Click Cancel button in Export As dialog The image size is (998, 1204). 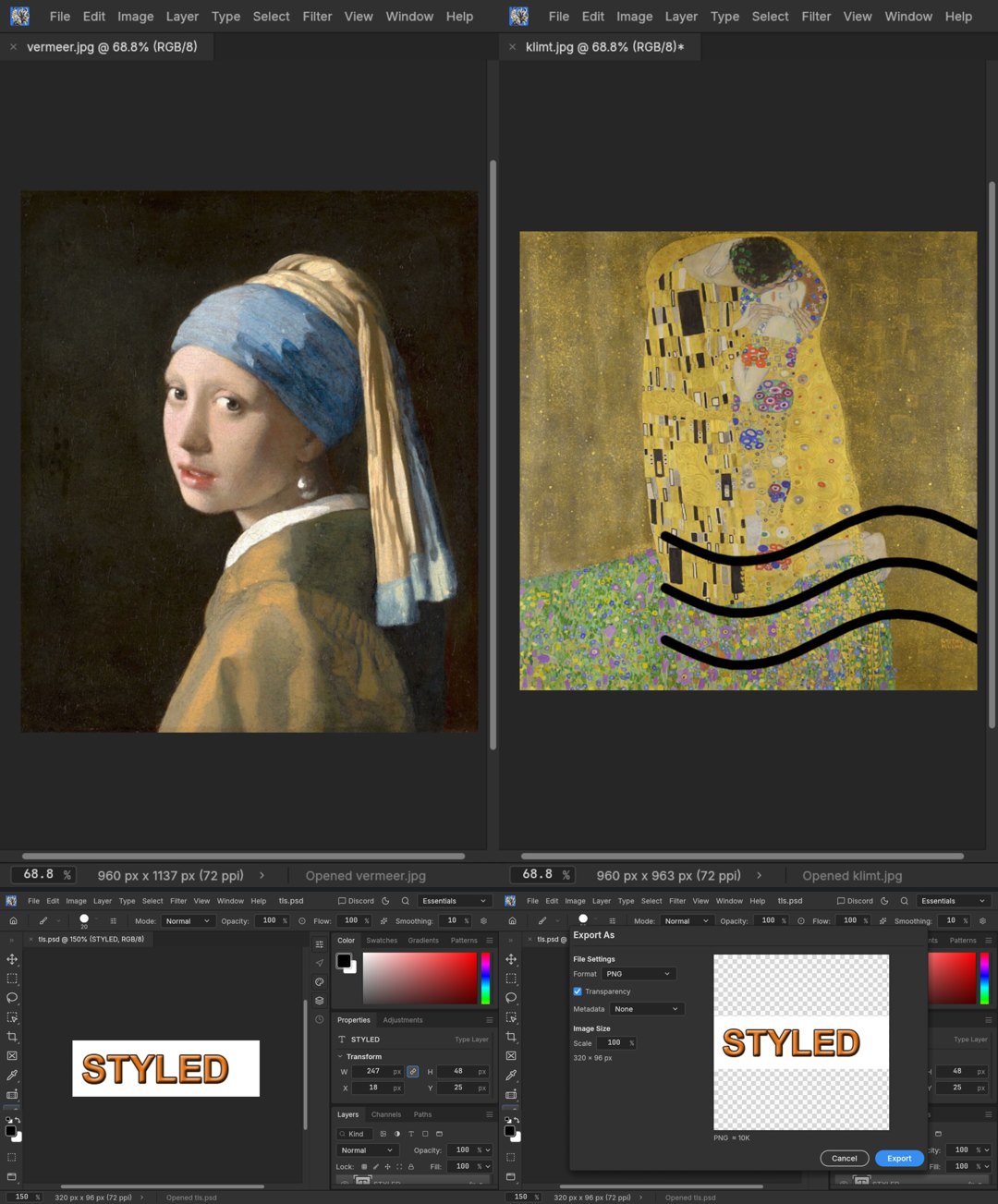(845, 1159)
